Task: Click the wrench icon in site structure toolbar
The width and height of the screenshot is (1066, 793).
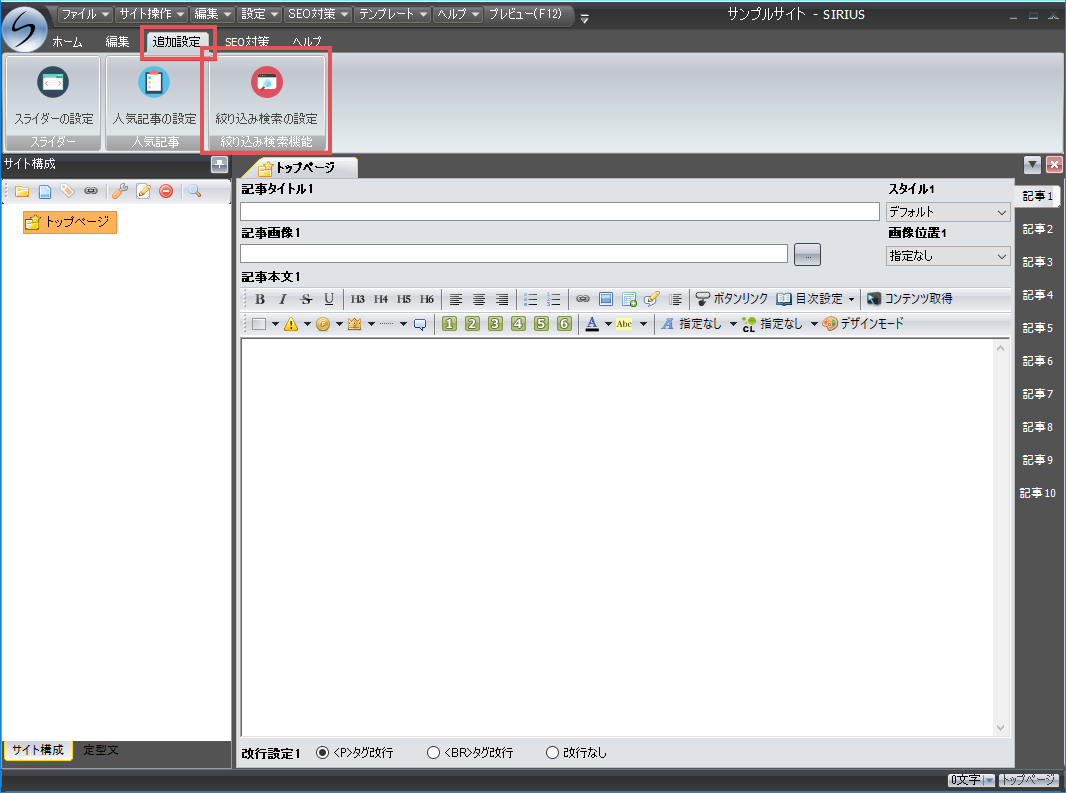Action: (x=119, y=191)
